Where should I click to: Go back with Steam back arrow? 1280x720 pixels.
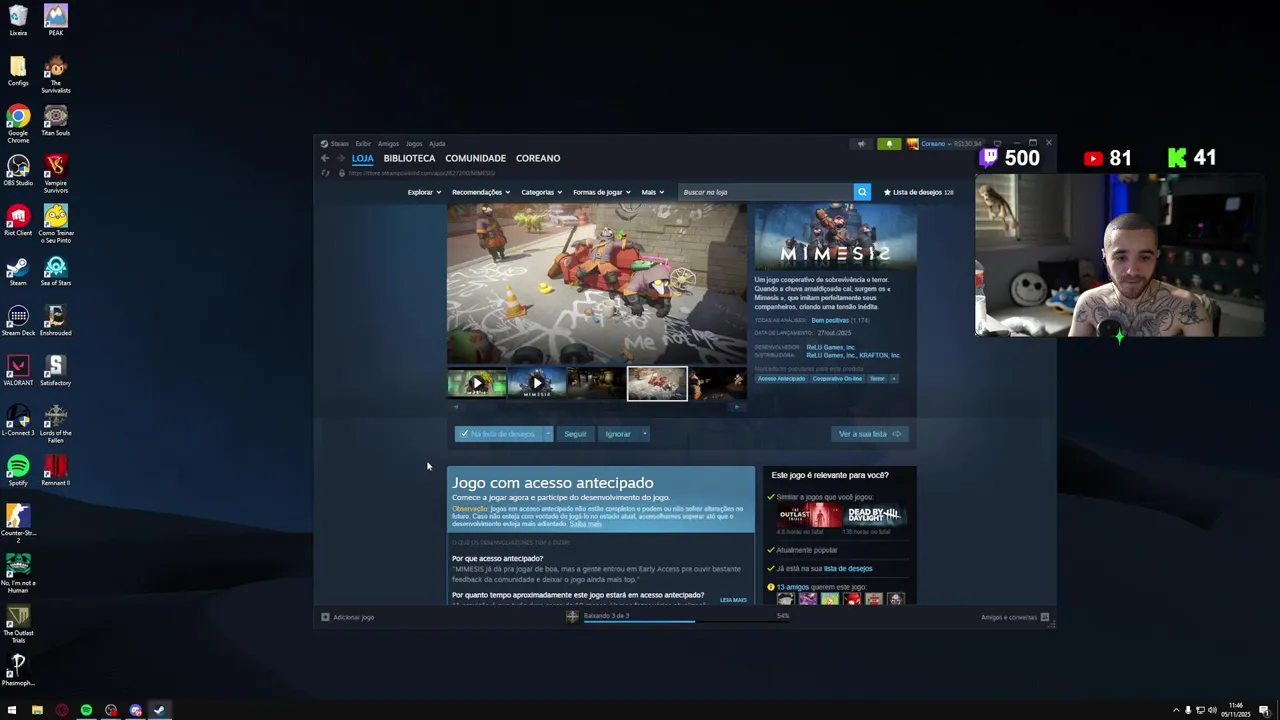(x=324, y=158)
